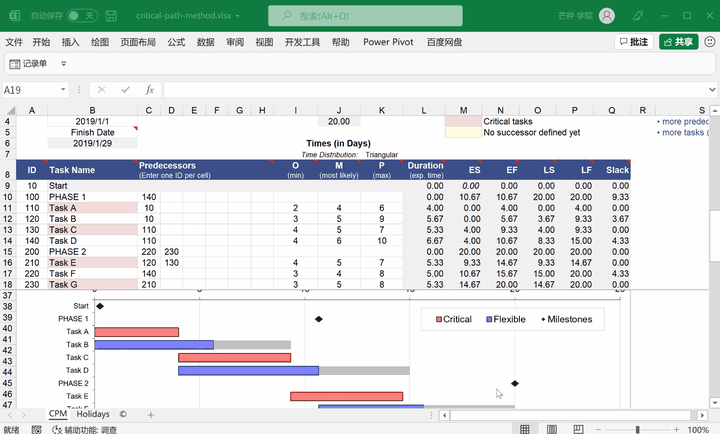This screenshot has width=720, height=434.
Task: Expand the formula bar chevron
Action: click(x=712, y=90)
